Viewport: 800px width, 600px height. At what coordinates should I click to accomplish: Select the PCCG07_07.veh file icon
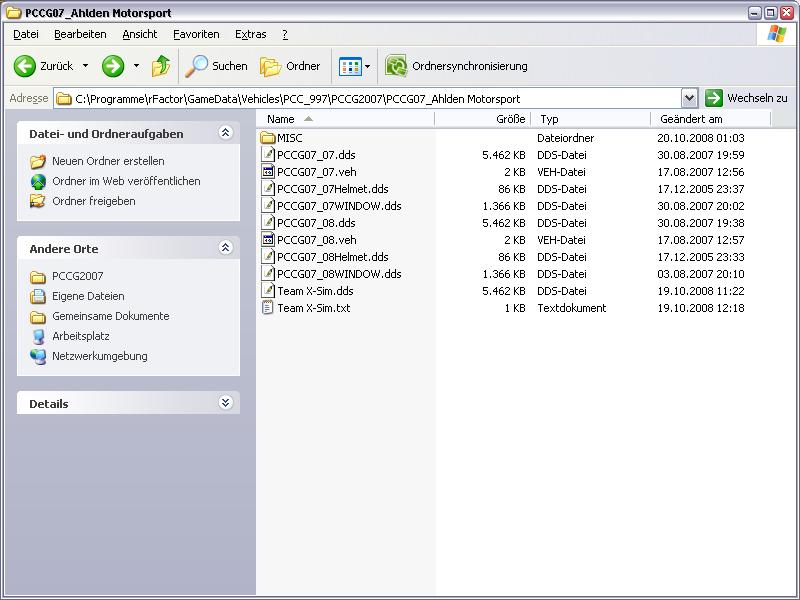coord(268,172)
